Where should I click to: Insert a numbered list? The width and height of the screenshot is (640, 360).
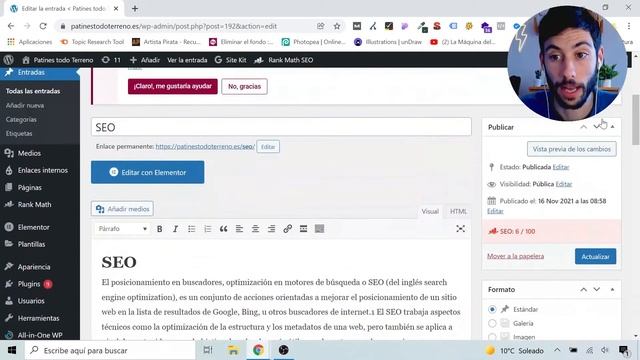click(x=208, y=229)
